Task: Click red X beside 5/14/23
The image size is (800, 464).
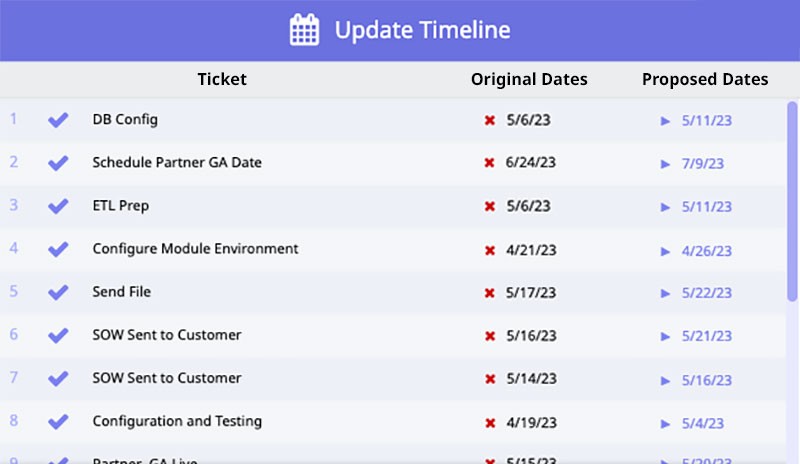Action: tap(490, 379)
